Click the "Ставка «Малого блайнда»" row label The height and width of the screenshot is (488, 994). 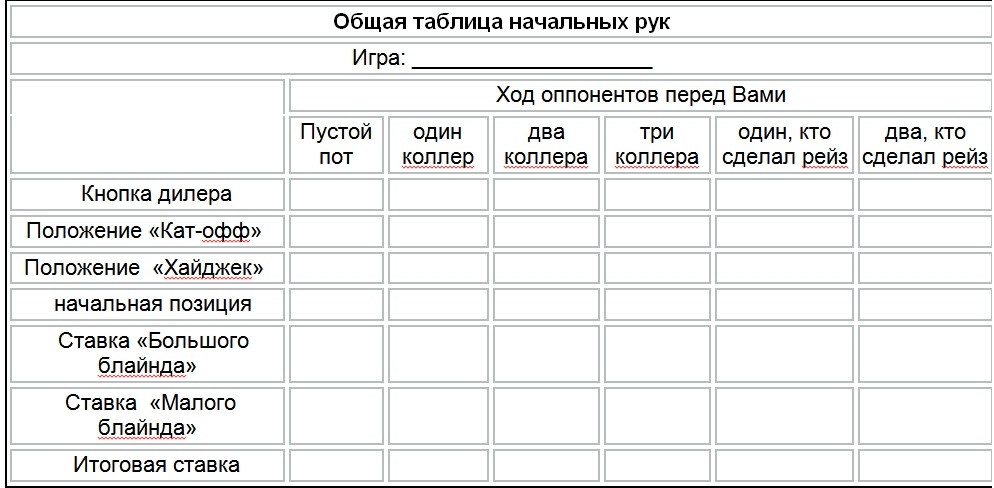pyautogui.click(x=150, y=415)
